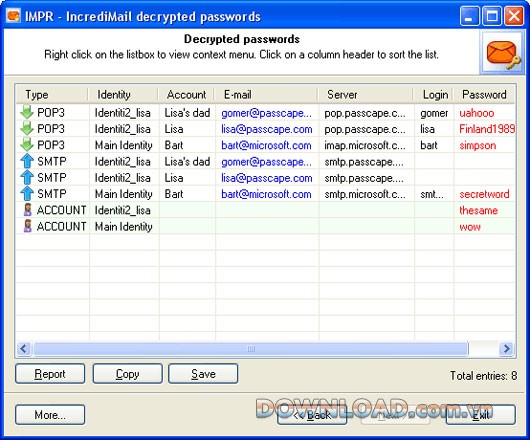Image resolution: width=530 pixels, height=440 pixels.
Task: Sort the list by E-mail column
Action: (267, 95)
